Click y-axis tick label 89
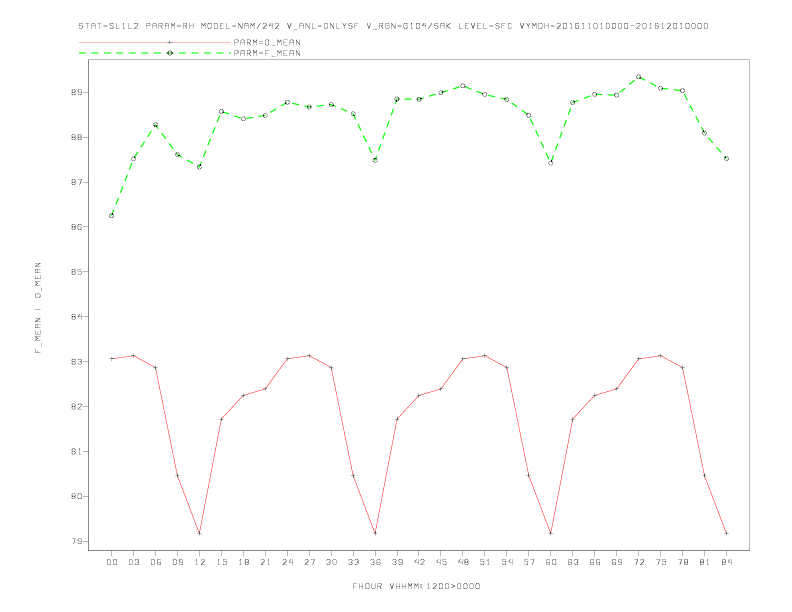Screen dimensions: 792x612 79,92
